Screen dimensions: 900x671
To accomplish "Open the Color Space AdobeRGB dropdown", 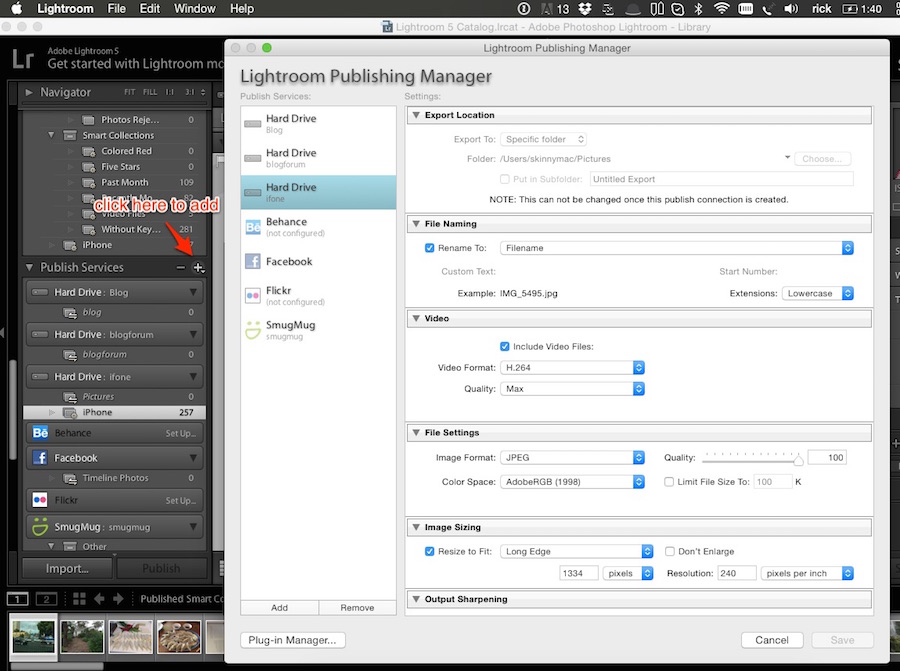I will point(572,482).
